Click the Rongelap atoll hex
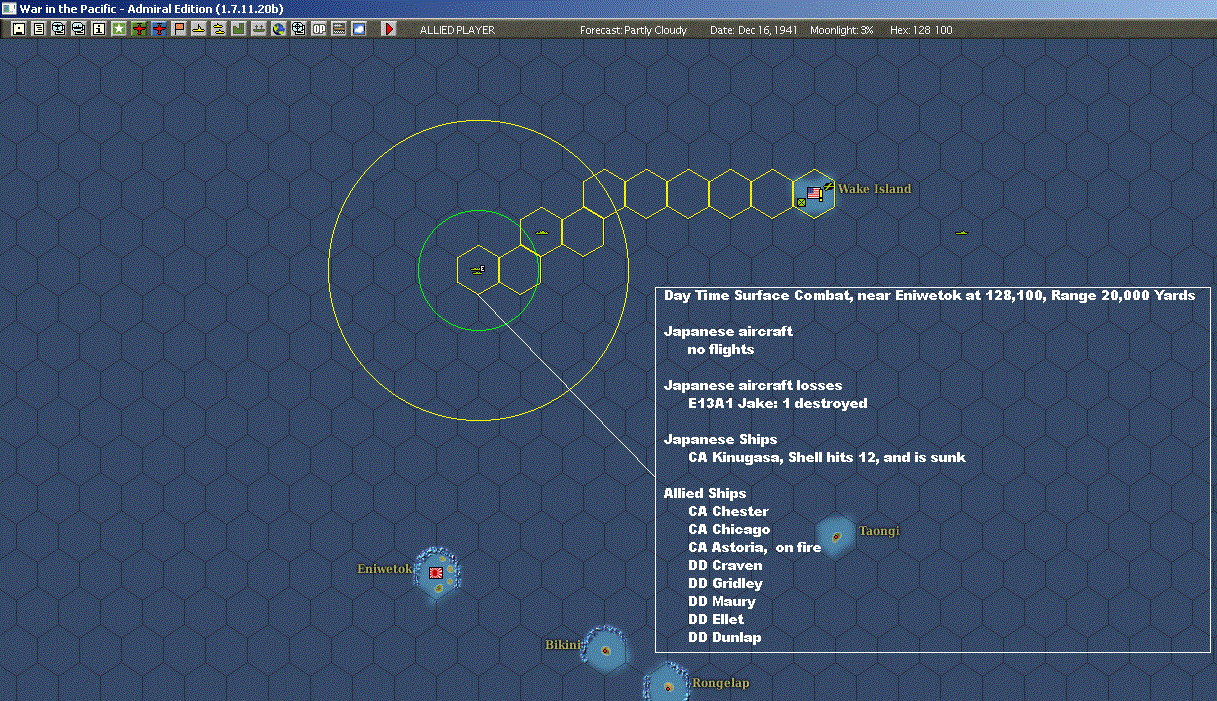This screenshot has height=701, width=1217. pos(666,685)
